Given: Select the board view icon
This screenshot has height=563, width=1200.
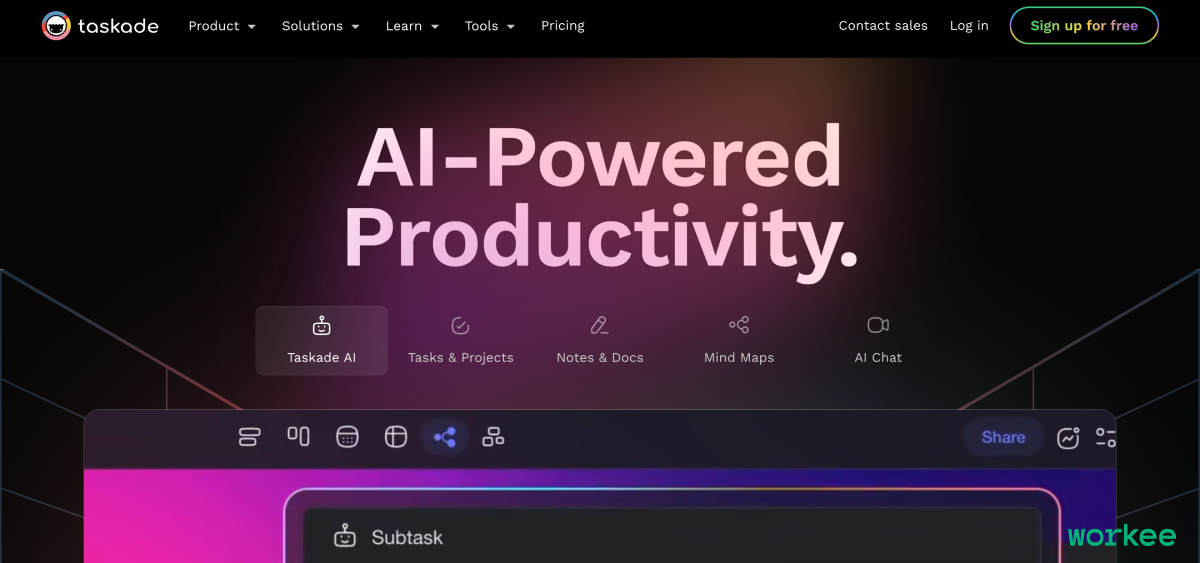Looking at the screenshot, I should tap(298, 436).
